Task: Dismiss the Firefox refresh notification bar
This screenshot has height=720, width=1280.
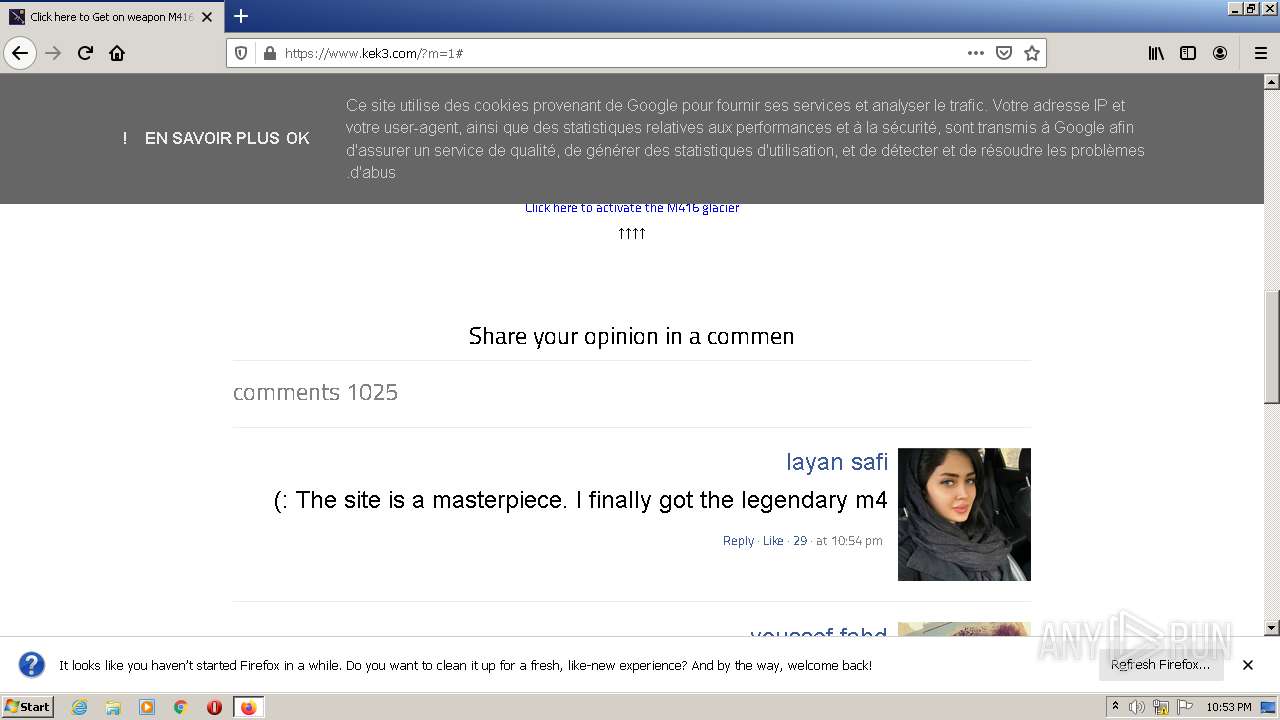Action: tap(1248, 665)
